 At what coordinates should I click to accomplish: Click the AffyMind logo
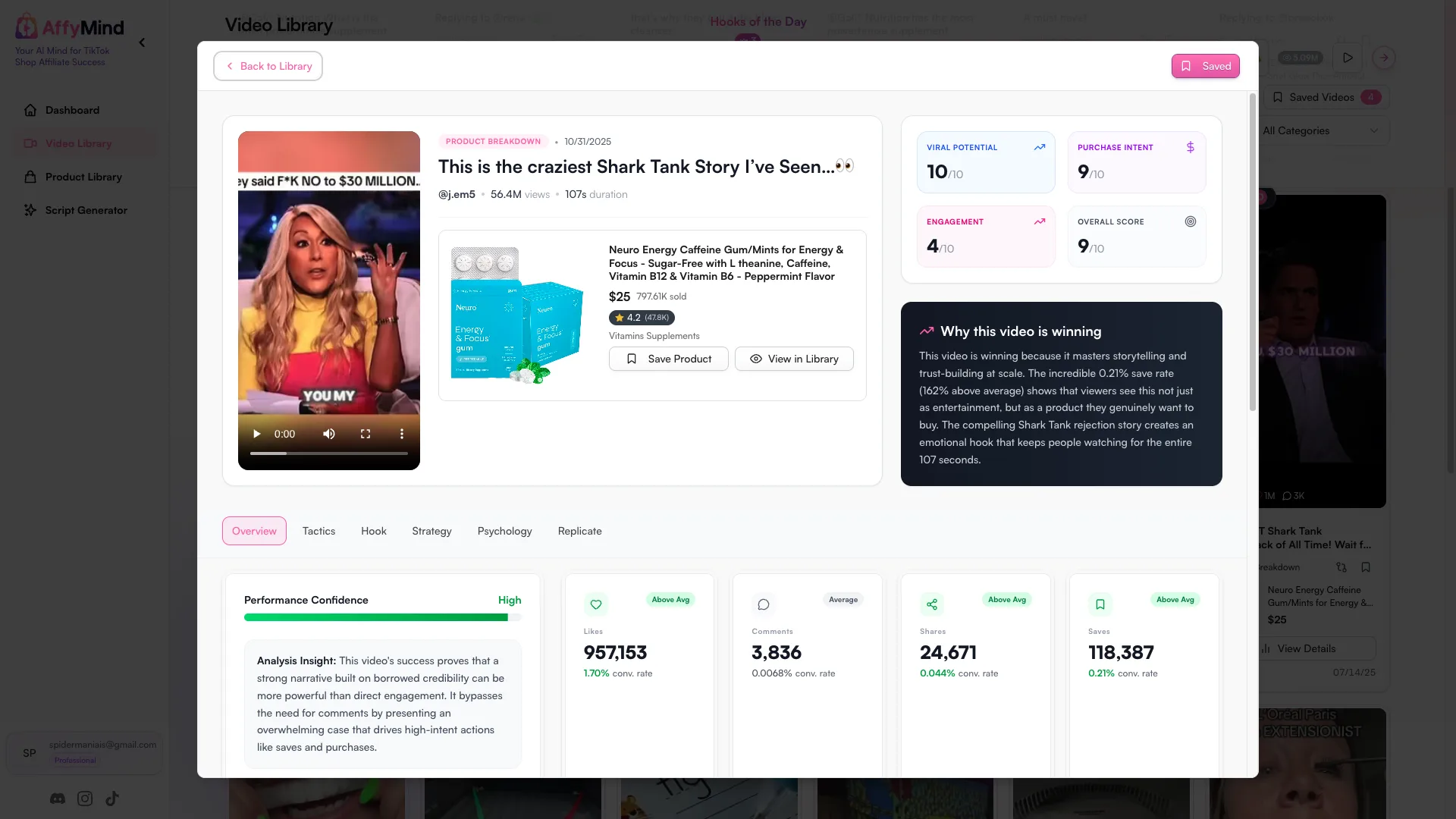(x=70, y=28)
